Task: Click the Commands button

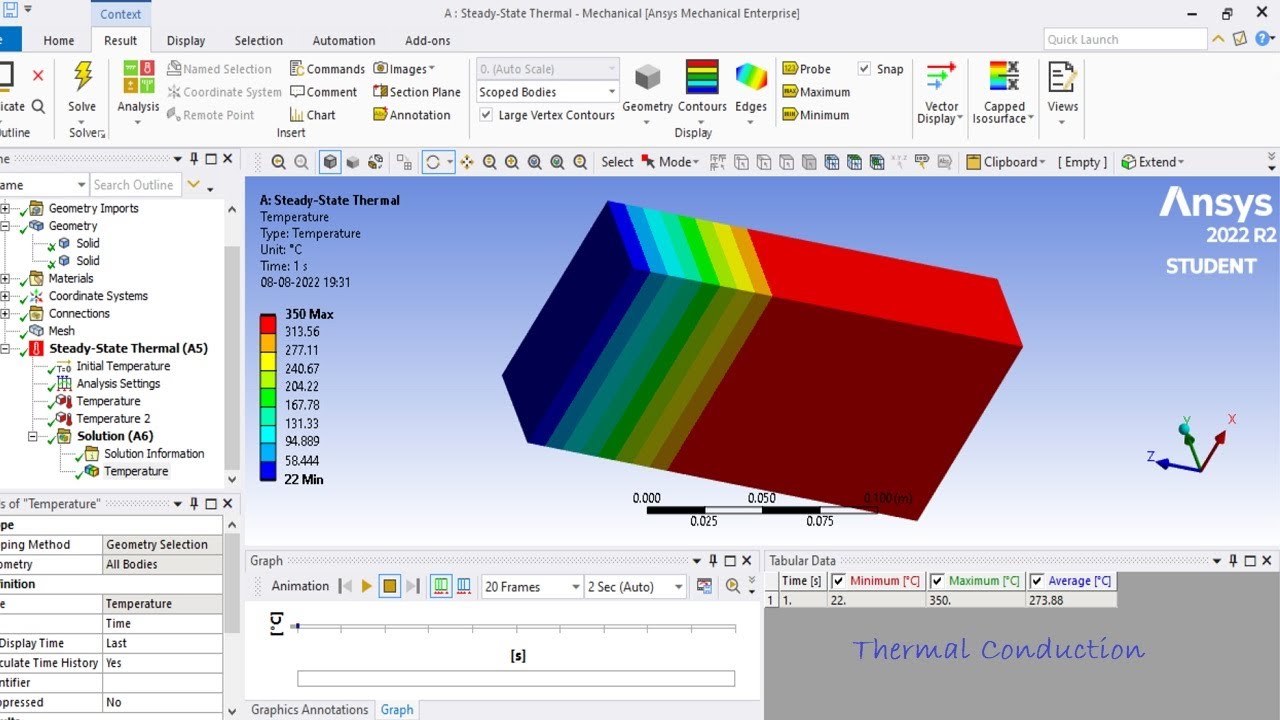Action: [x=327, y=69]
